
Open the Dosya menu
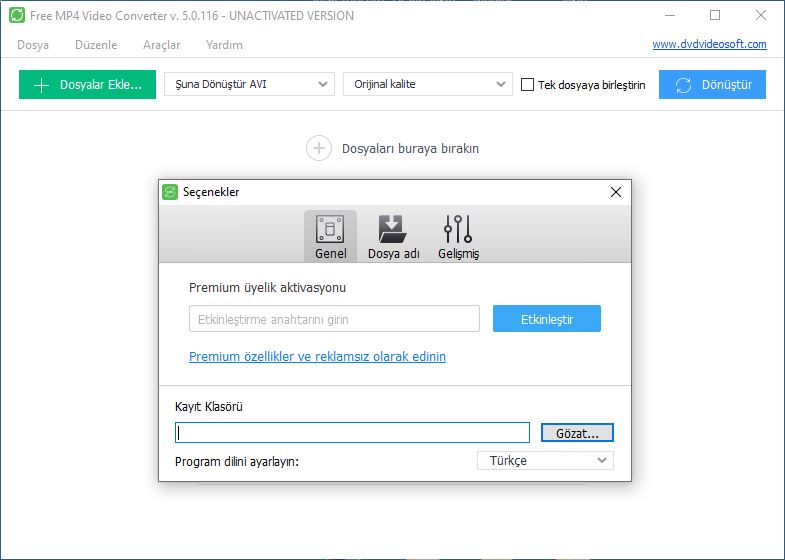(33, 45)
